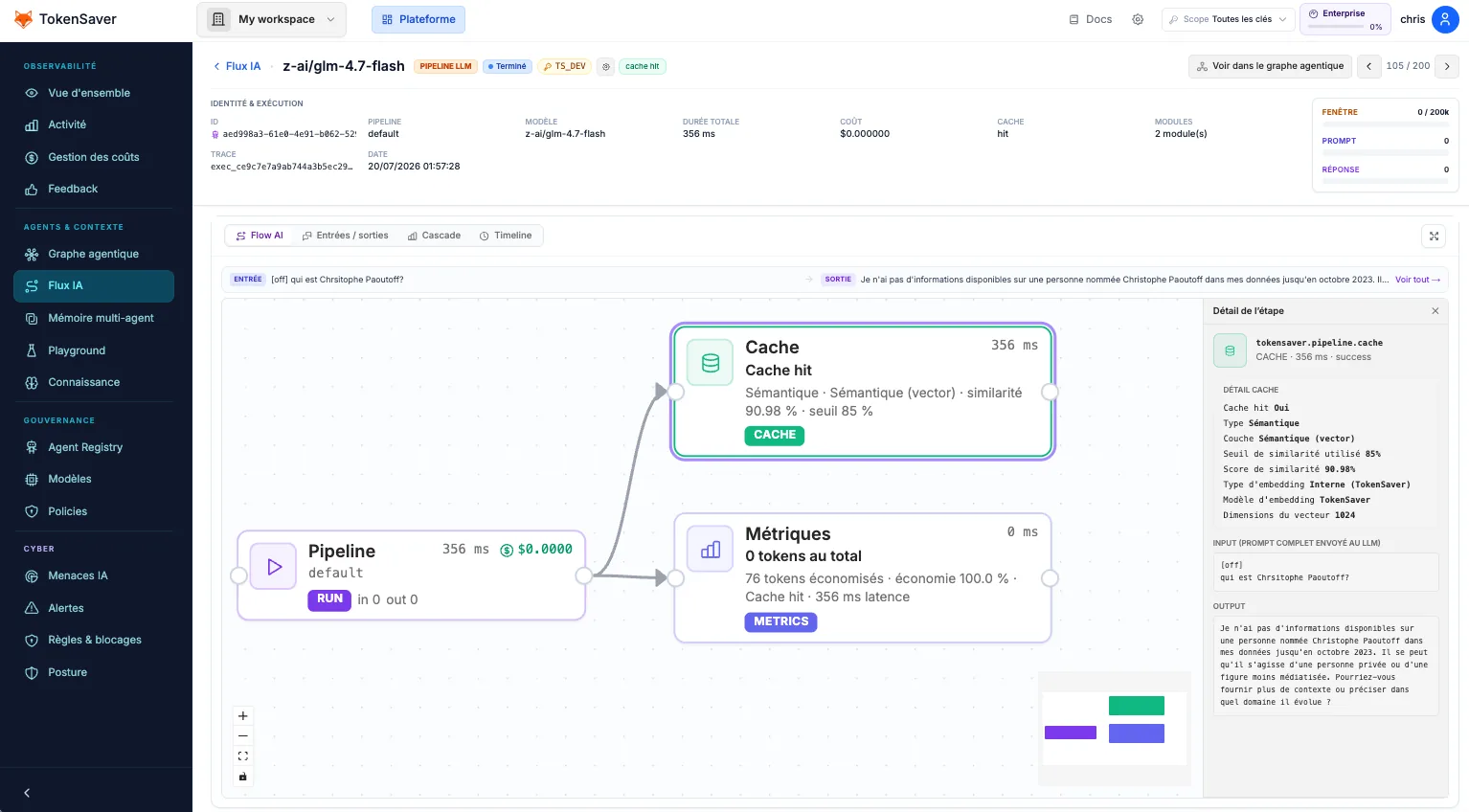The image size is (1469, 812).
Task: Switch to the Entrées / sorties tab
Action: [346, 236]
